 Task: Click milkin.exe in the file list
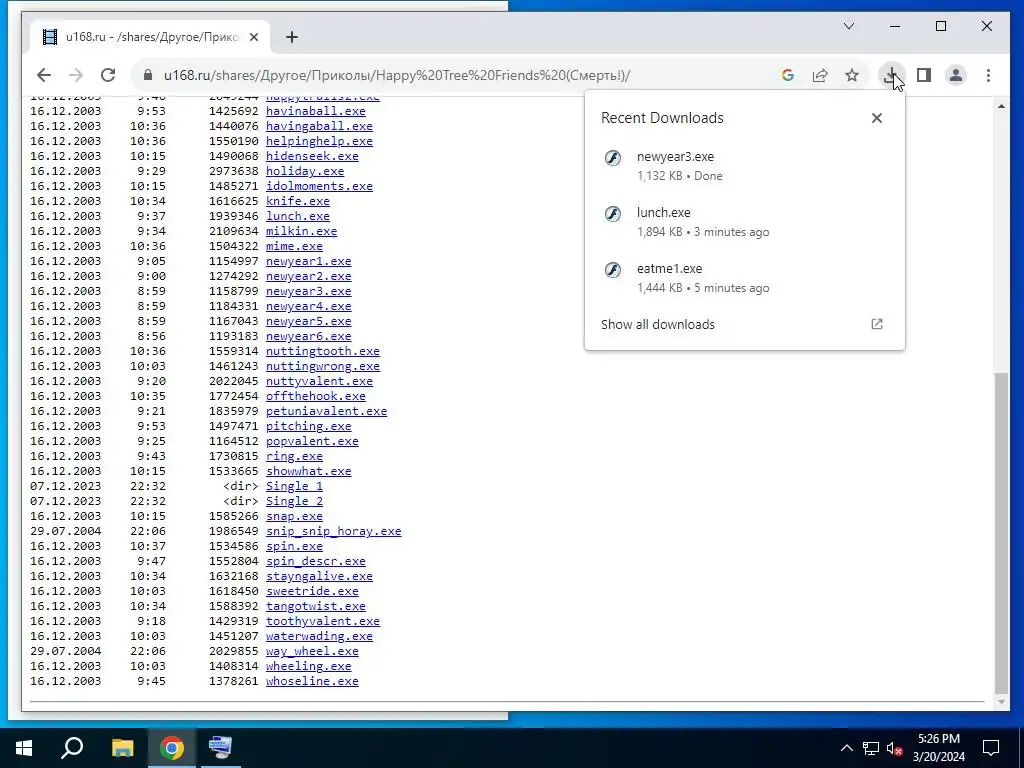click(301, 231)
